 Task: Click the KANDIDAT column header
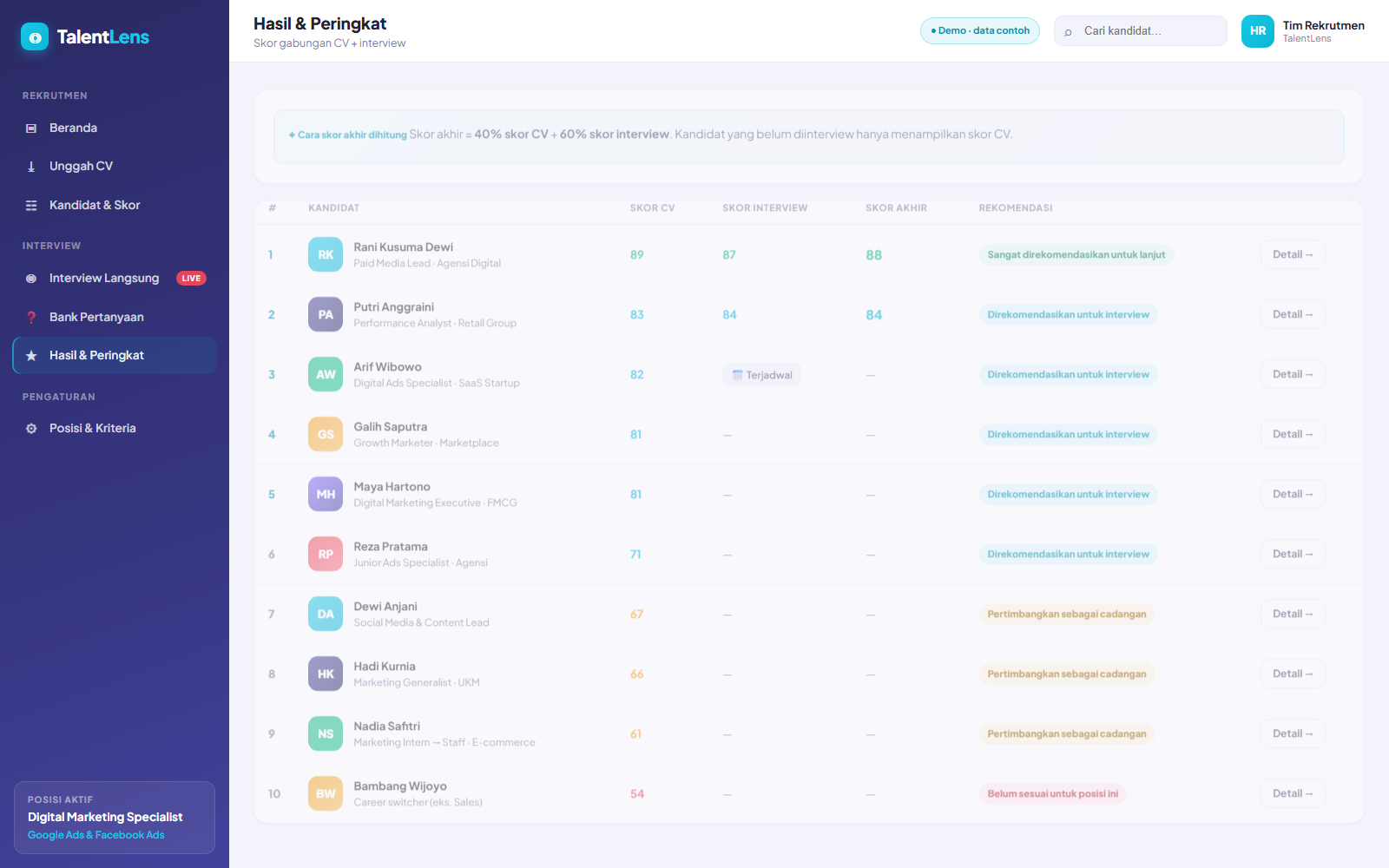pyautogui.click(x=333, y=208)
